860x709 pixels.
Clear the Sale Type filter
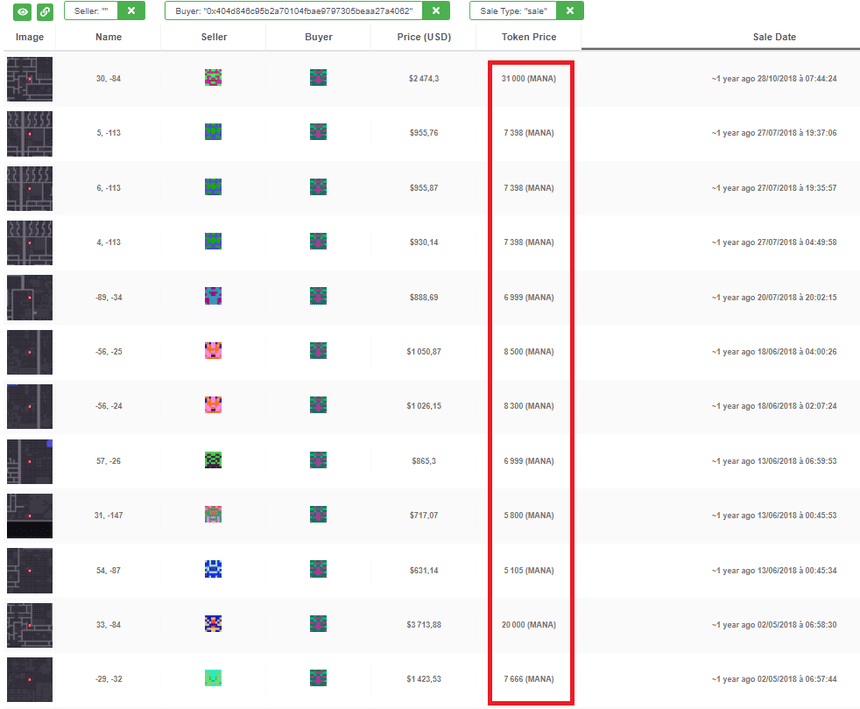pyautogui.click(x=569, y=11)
